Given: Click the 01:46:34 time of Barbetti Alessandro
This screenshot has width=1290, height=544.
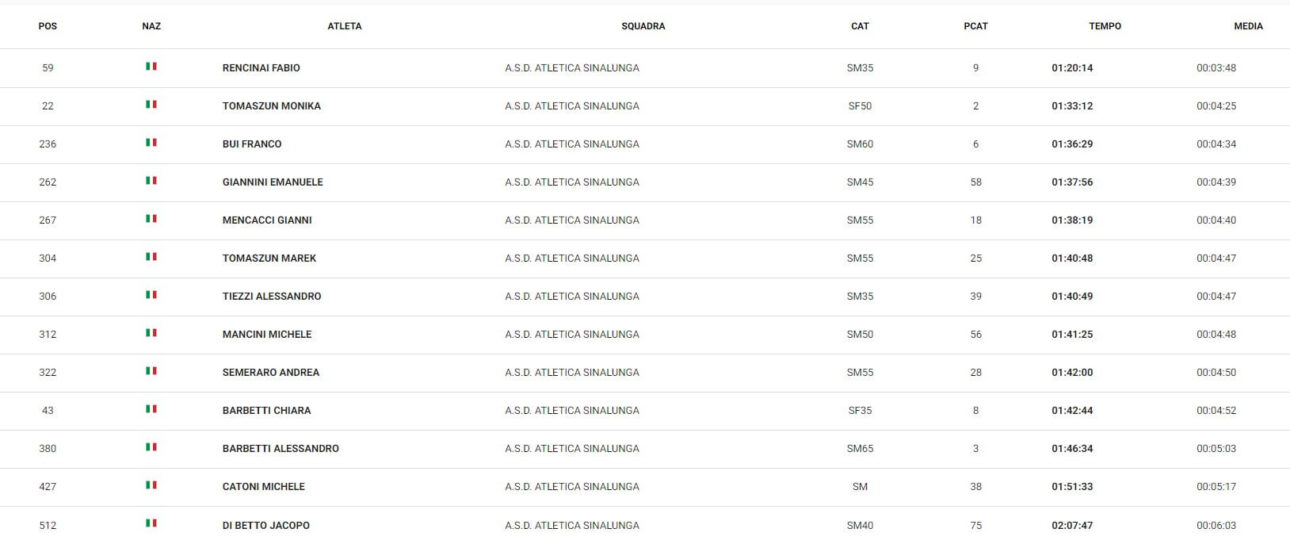Looking at the screenshot, I should click(1072, 448).
